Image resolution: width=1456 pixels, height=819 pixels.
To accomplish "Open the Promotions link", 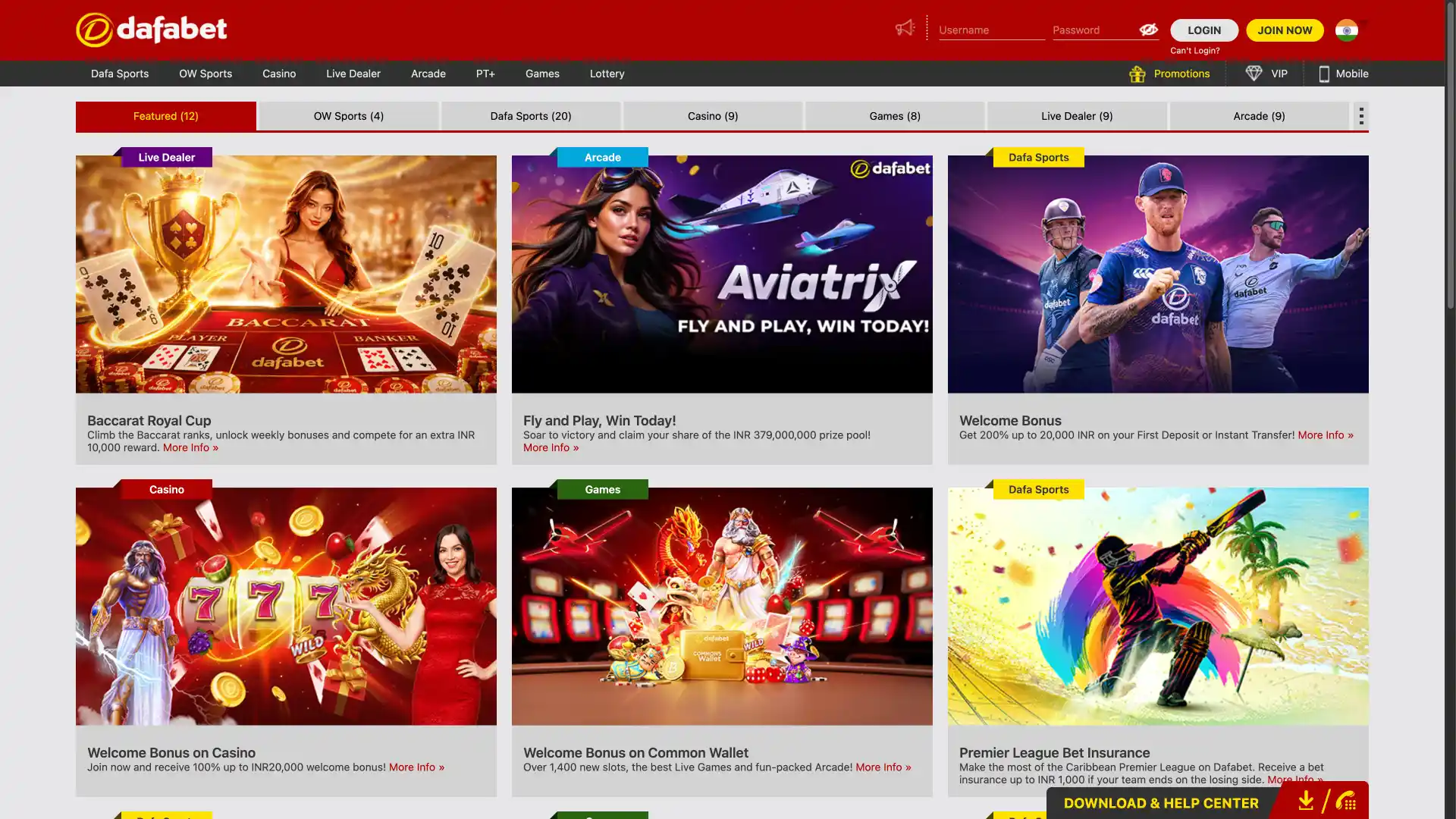I will tap(1181, 74).
